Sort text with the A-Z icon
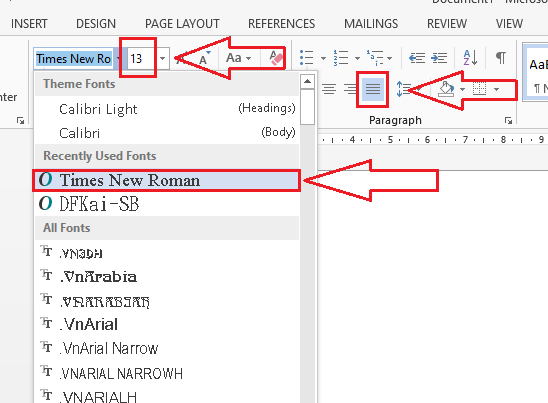Image resolution: width=548 pixels, height=403 pixels. pyautogui.click(x=470, y=58)
